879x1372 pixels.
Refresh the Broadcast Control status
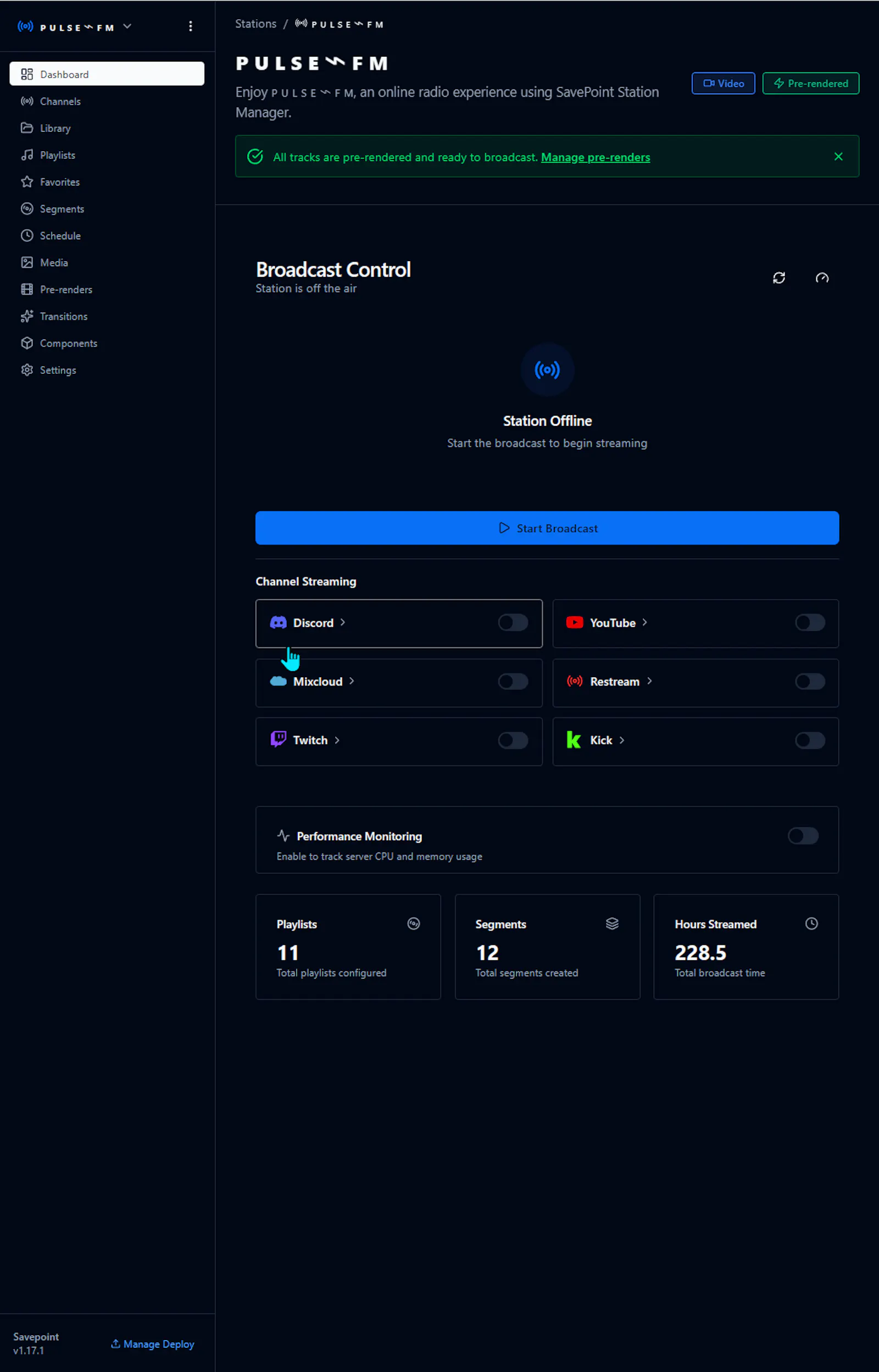778,278
